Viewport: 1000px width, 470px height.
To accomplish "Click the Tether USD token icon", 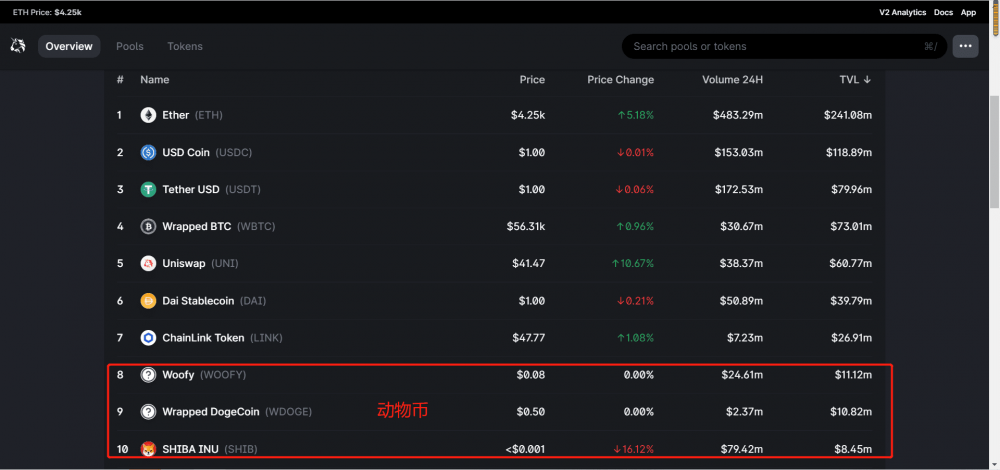I will point(148,190).
